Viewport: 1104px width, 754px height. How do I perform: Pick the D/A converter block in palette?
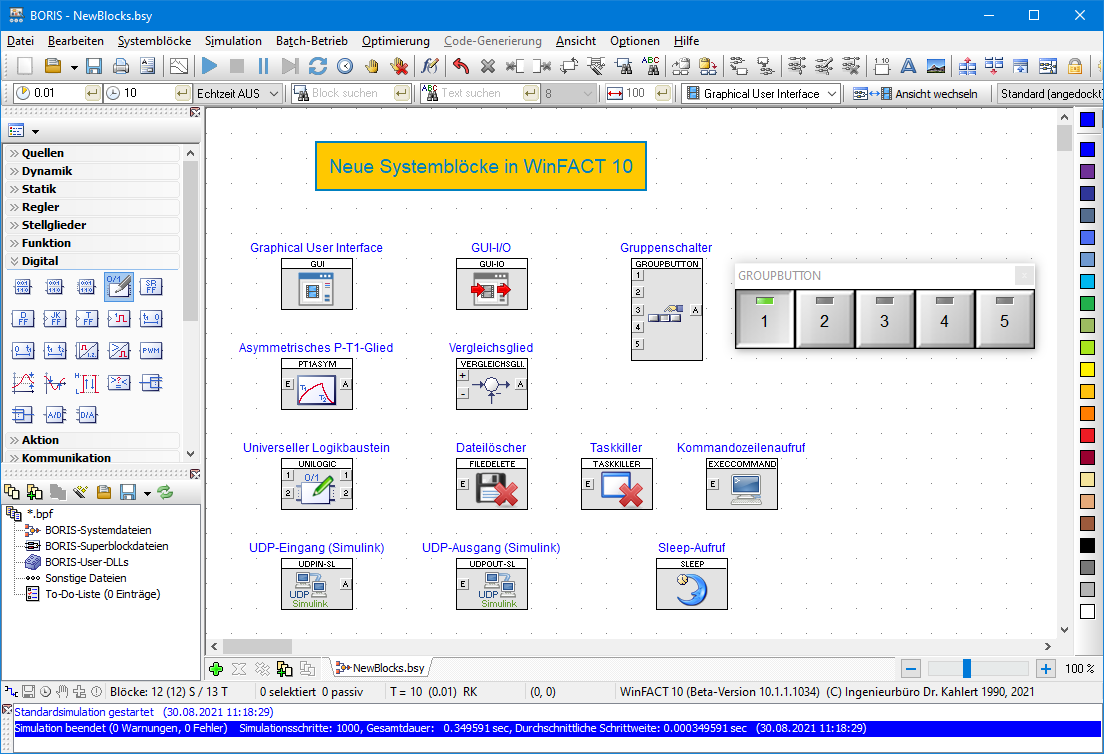click(87, 415)
